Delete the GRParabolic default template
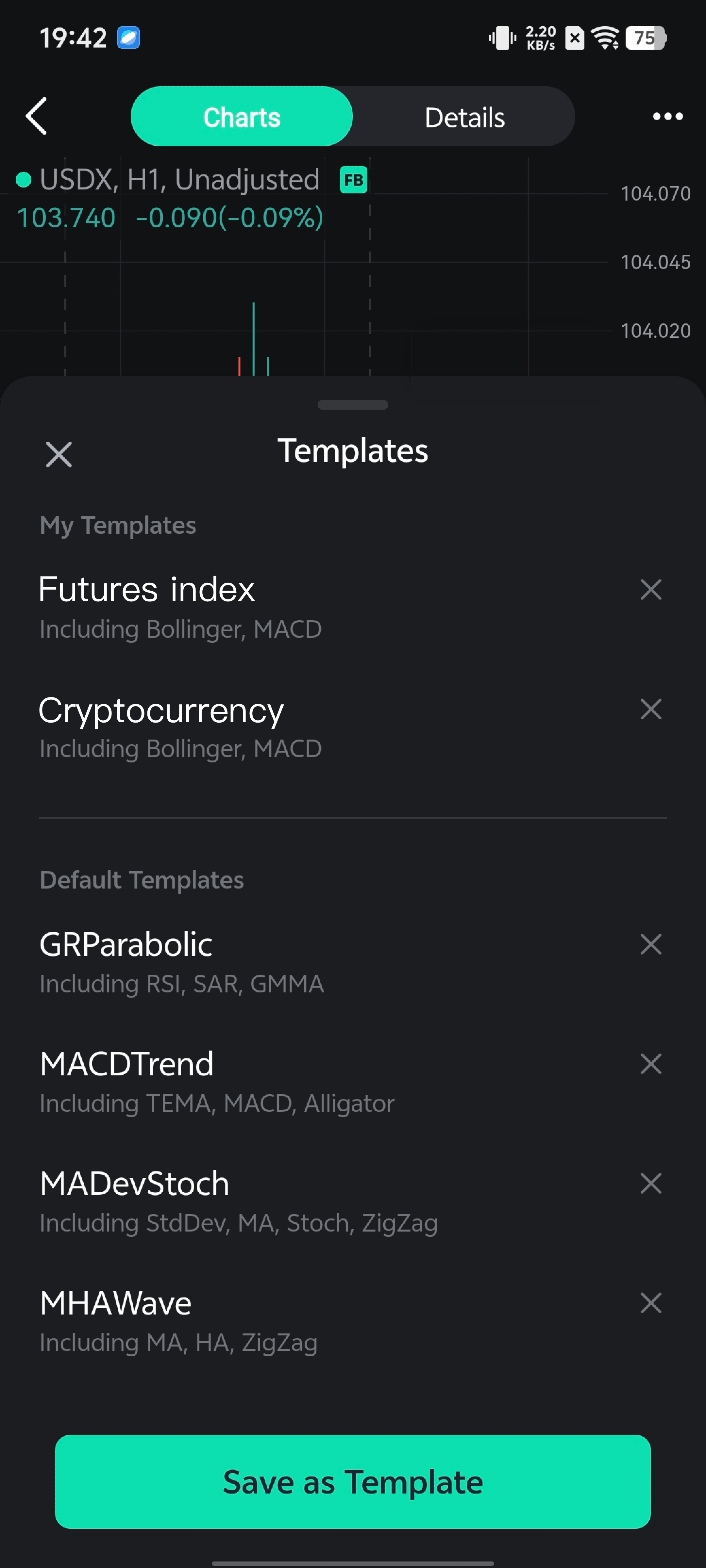 [x=650, y=944]
